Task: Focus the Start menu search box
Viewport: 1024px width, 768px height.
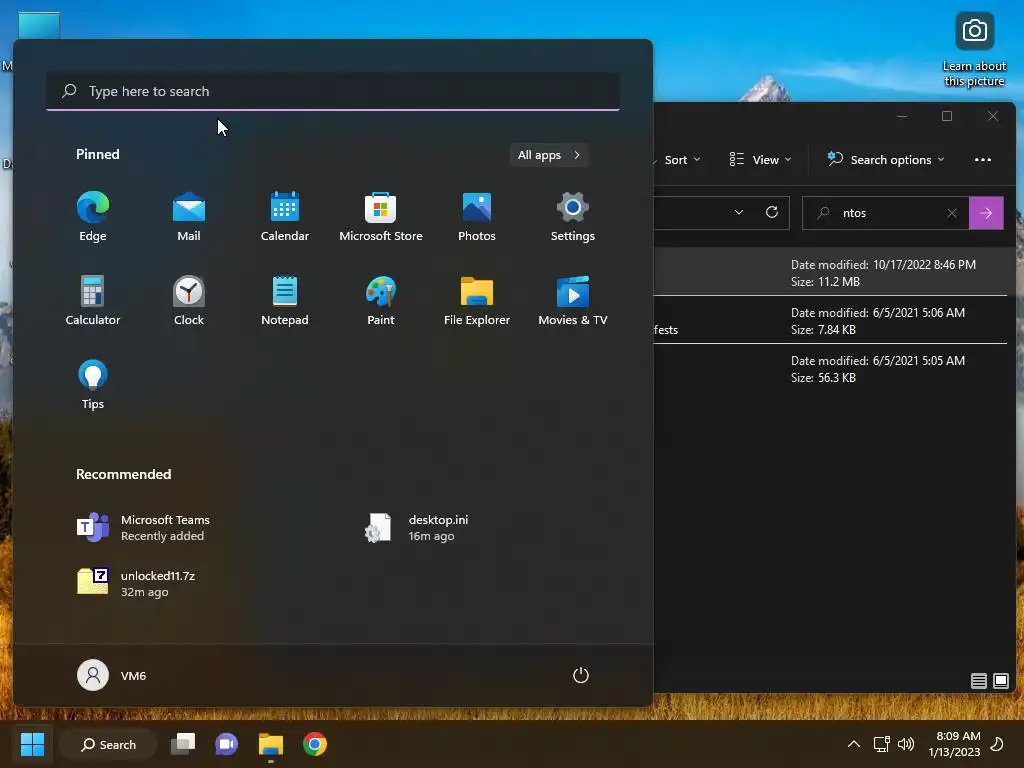Action: click(333, 91)
